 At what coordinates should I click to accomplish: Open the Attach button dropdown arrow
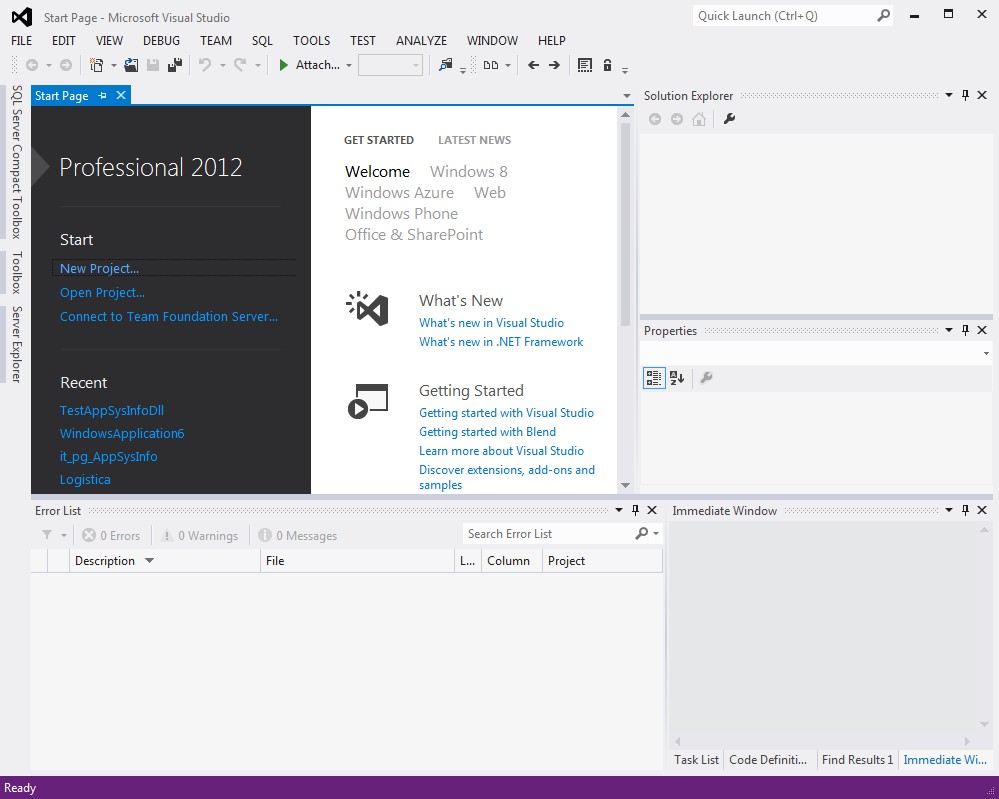click(349, 65)
